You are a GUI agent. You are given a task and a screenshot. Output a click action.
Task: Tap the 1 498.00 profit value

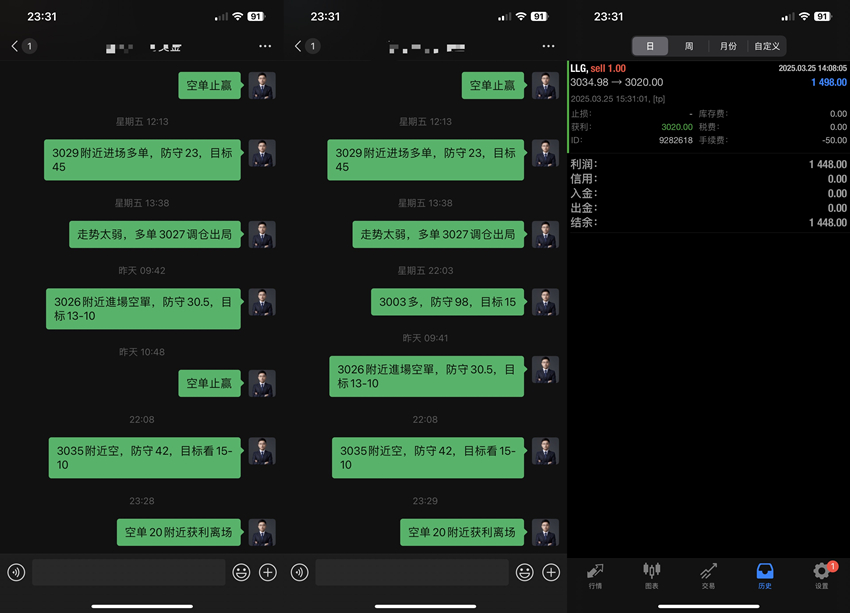coord(829,82)
